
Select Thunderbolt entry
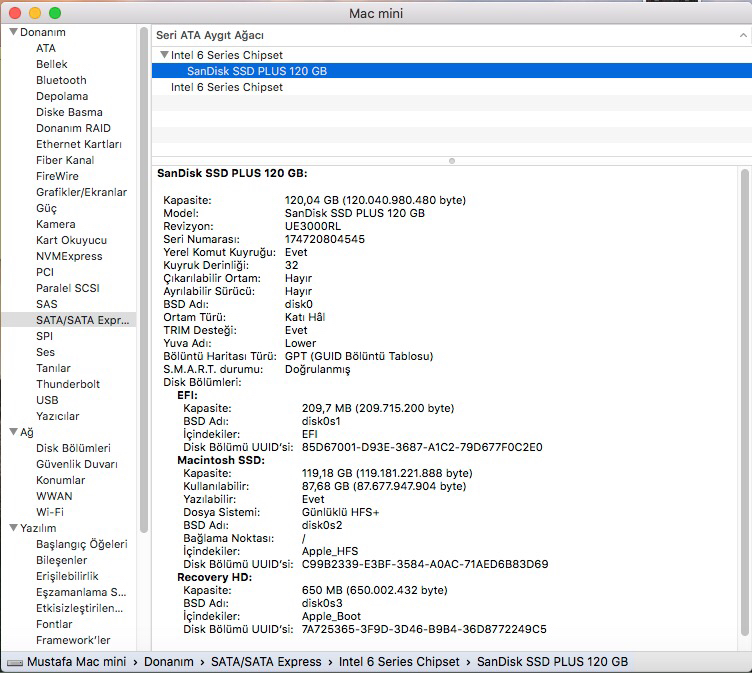point(68,384)
